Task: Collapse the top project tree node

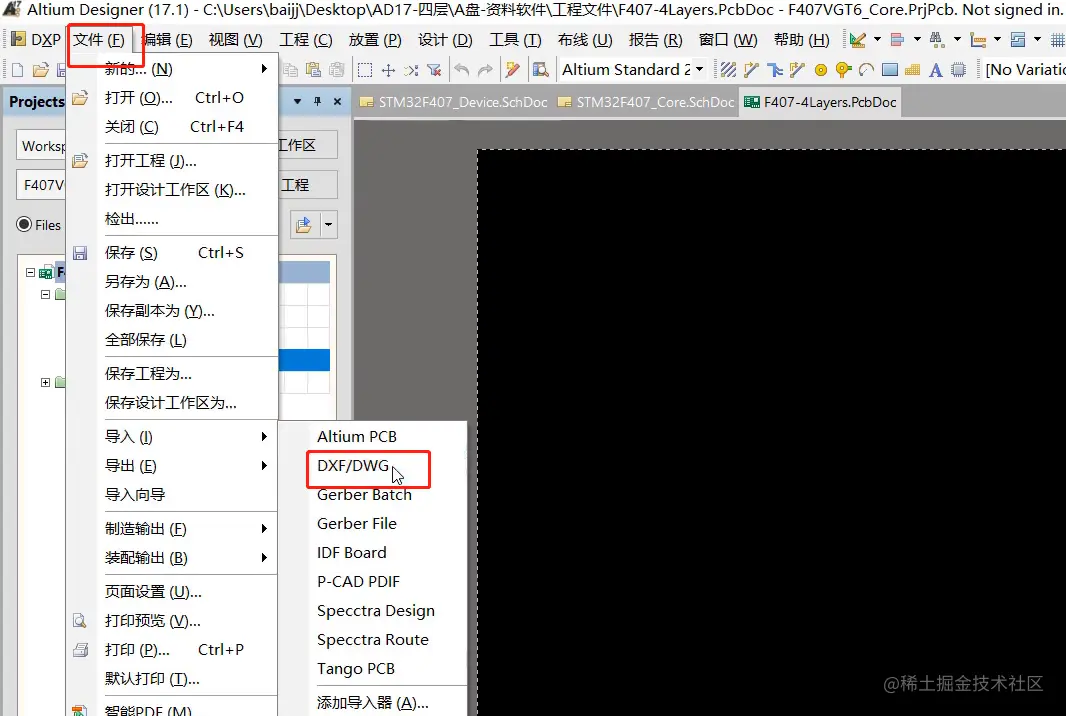Action: [30, 272]
